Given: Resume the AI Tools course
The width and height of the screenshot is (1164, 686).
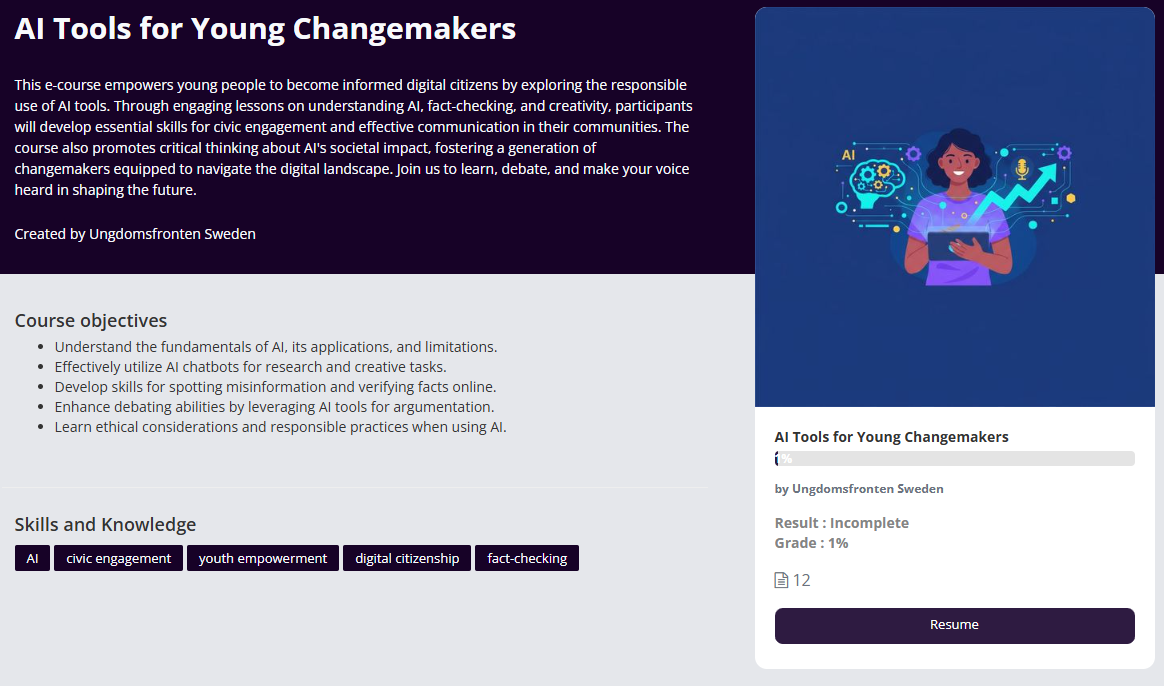Looking at the screenshot, I should click(x=954, y=625).
